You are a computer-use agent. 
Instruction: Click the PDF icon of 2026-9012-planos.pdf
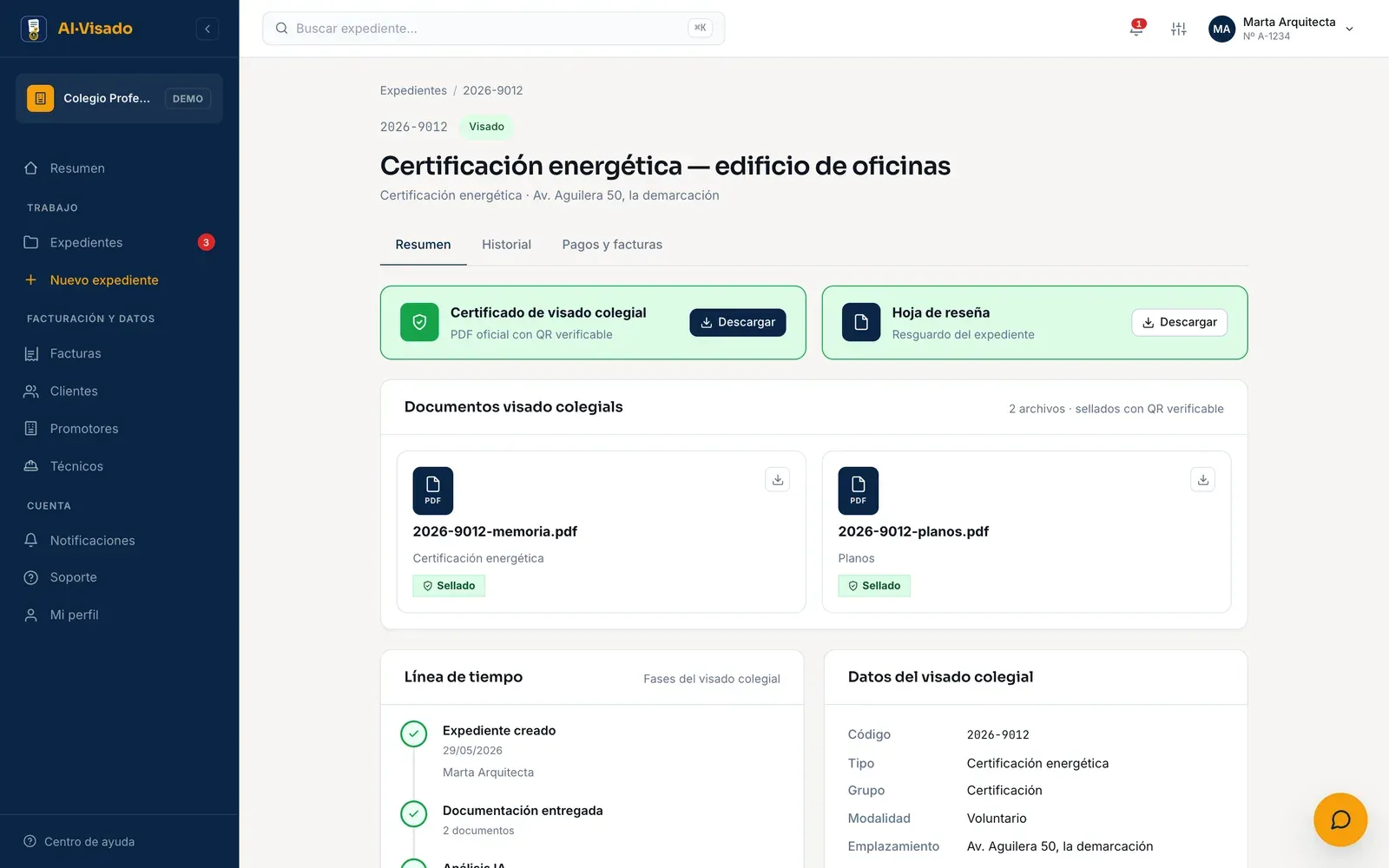point(859,490)
